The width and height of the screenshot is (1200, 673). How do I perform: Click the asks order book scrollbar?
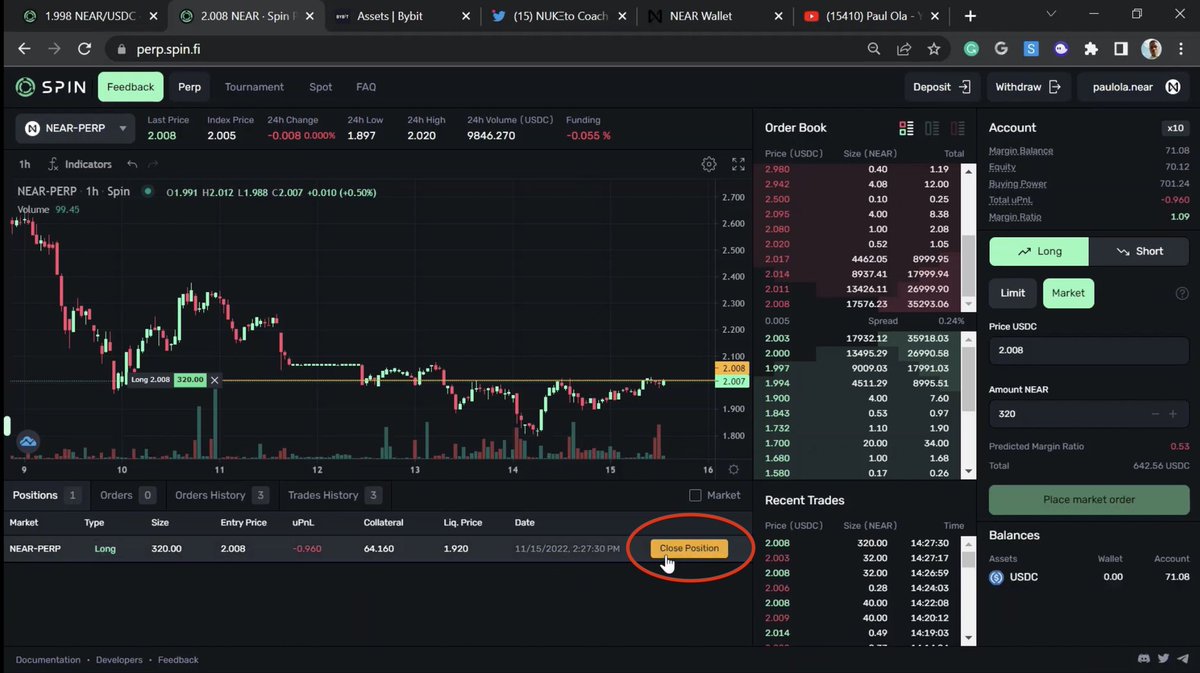[968, 237]
